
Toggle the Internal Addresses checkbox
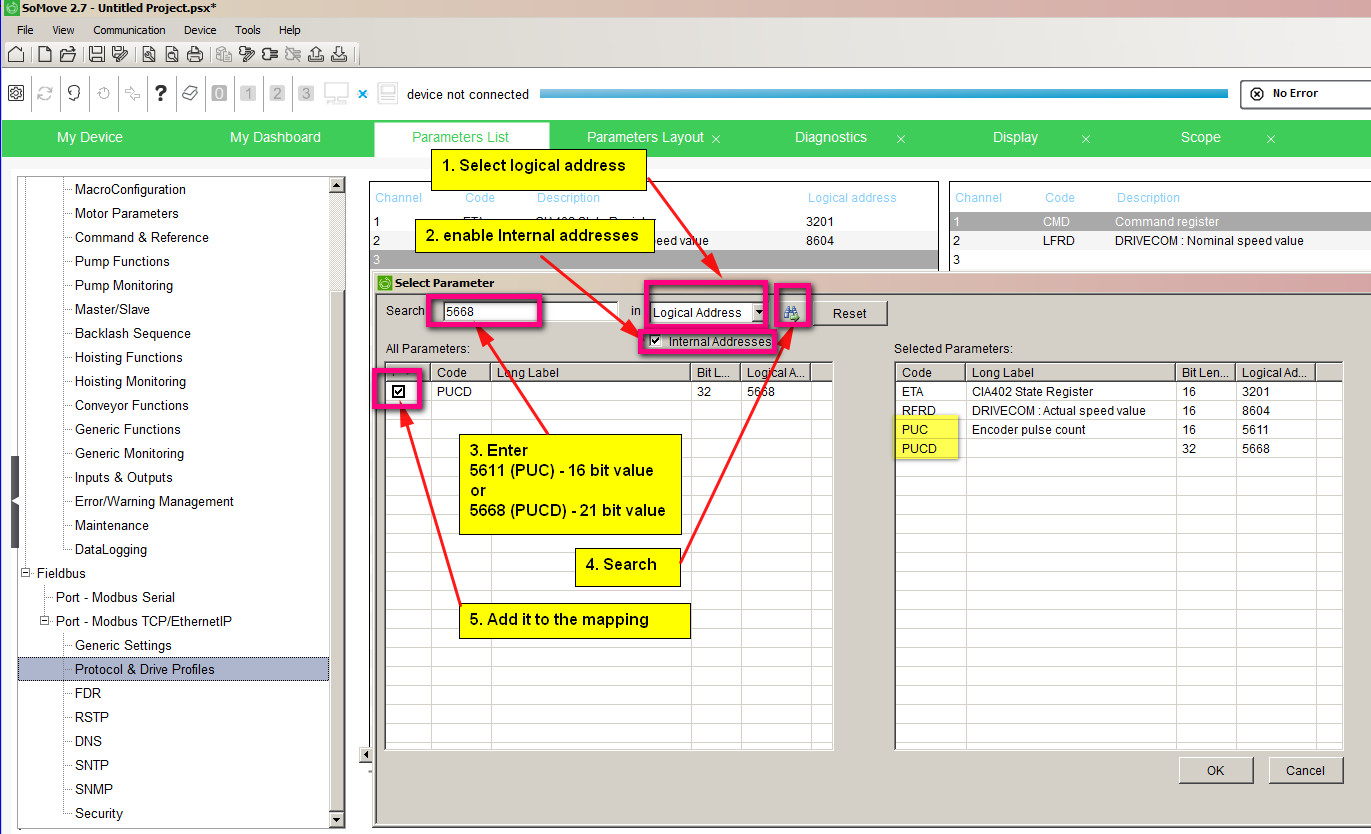pyautogui.click(x=655, y=341)
